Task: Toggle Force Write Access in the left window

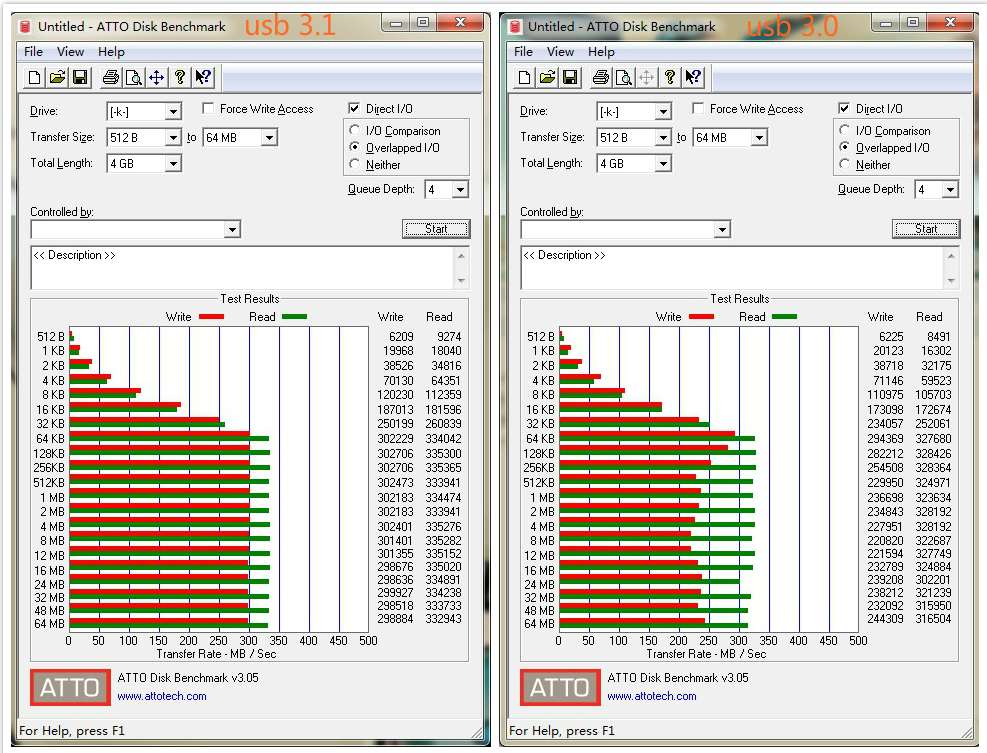Action: point(209,109)
